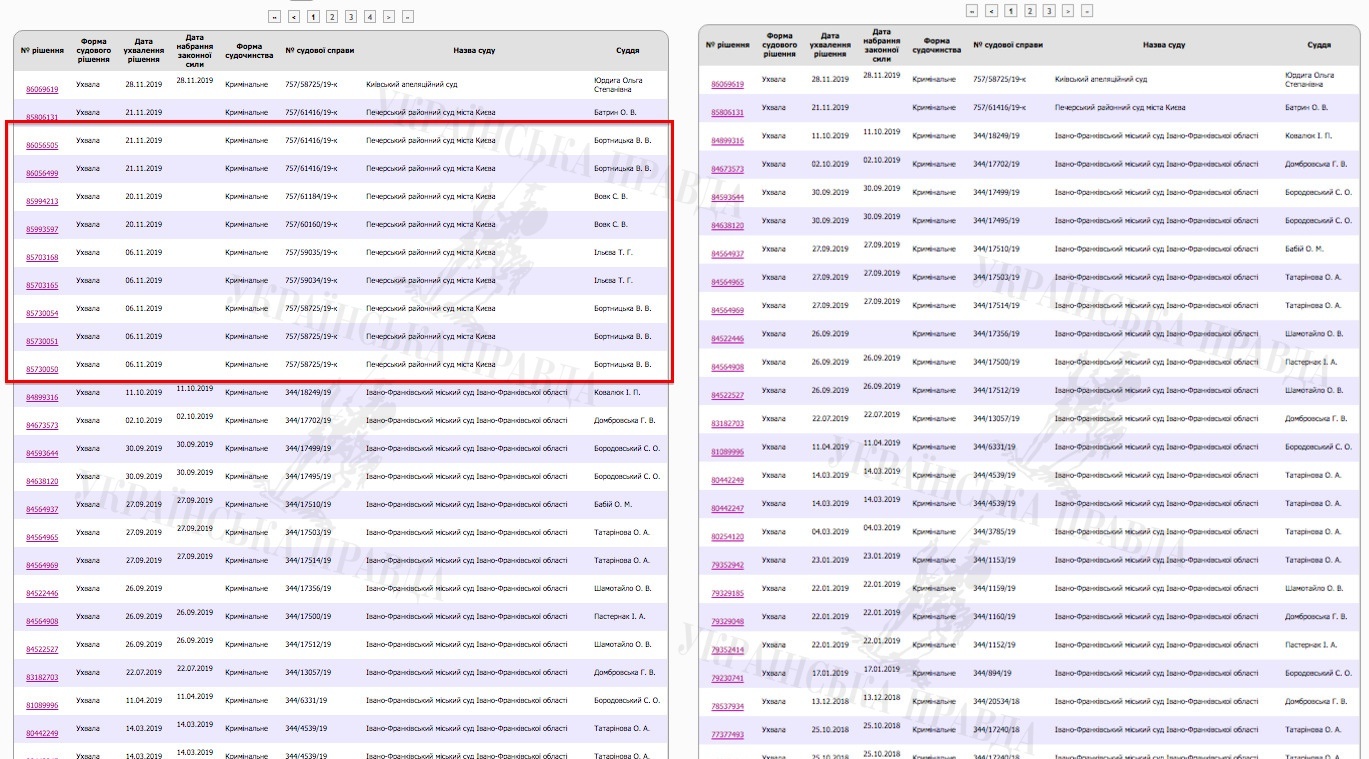
Task: Open decision link 85994213
Action: (x=42, y=202)
